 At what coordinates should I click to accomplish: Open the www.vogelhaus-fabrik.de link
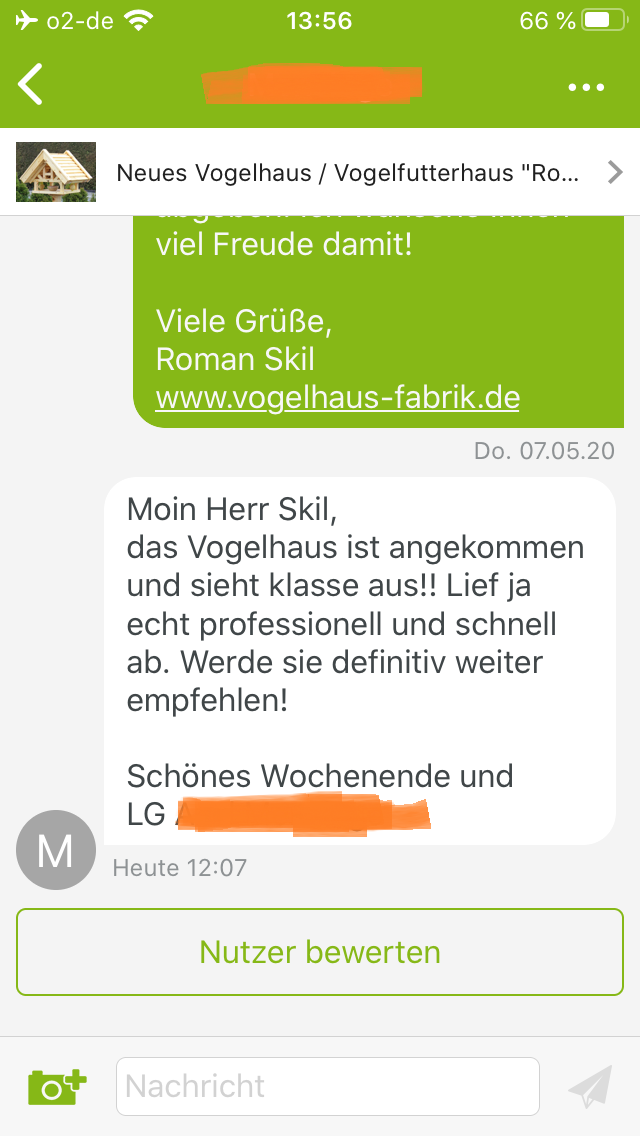(337, 398)
